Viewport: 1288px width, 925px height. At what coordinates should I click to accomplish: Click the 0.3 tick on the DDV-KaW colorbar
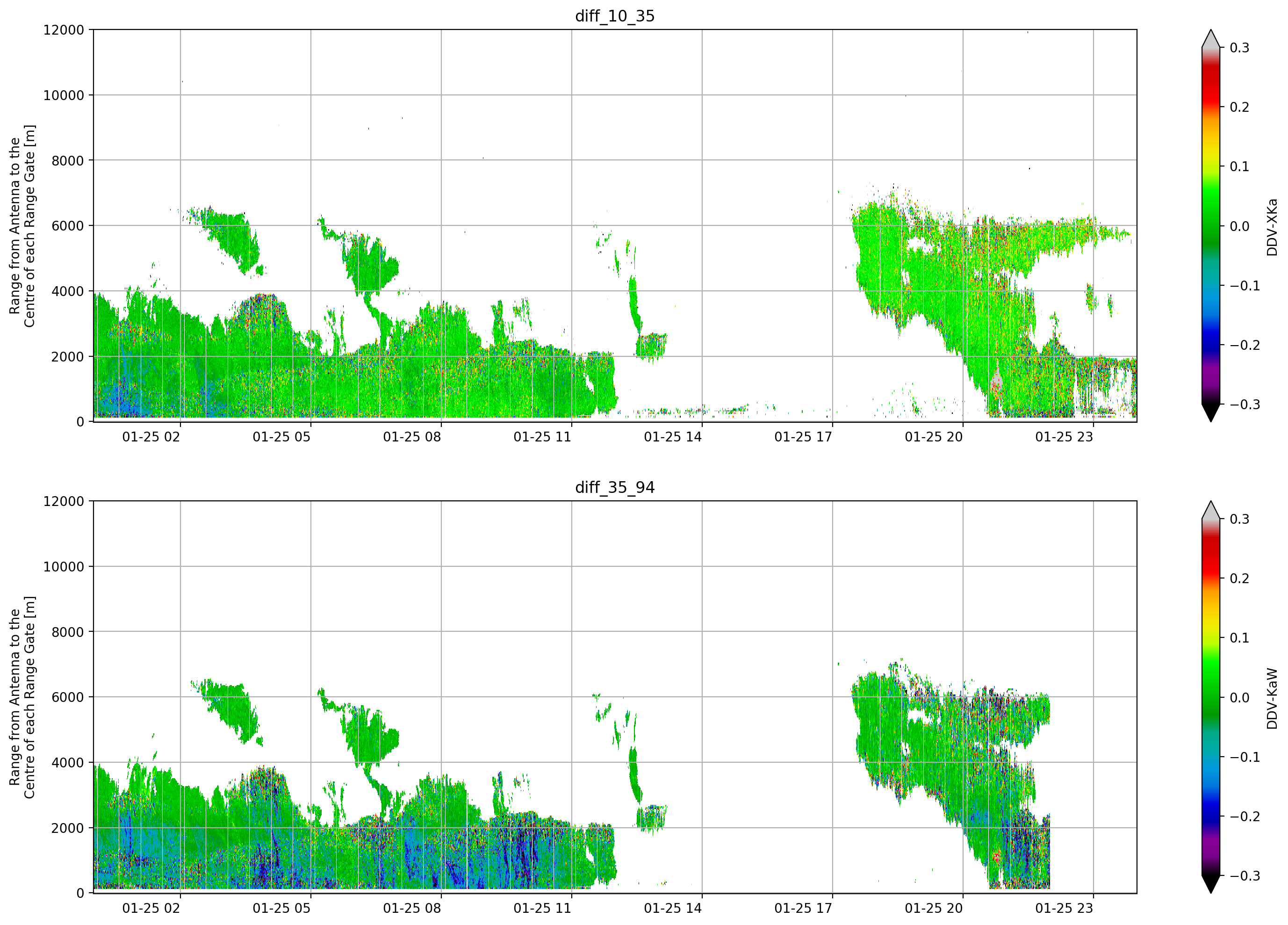pyautogui.click(x=1240, y=519)
